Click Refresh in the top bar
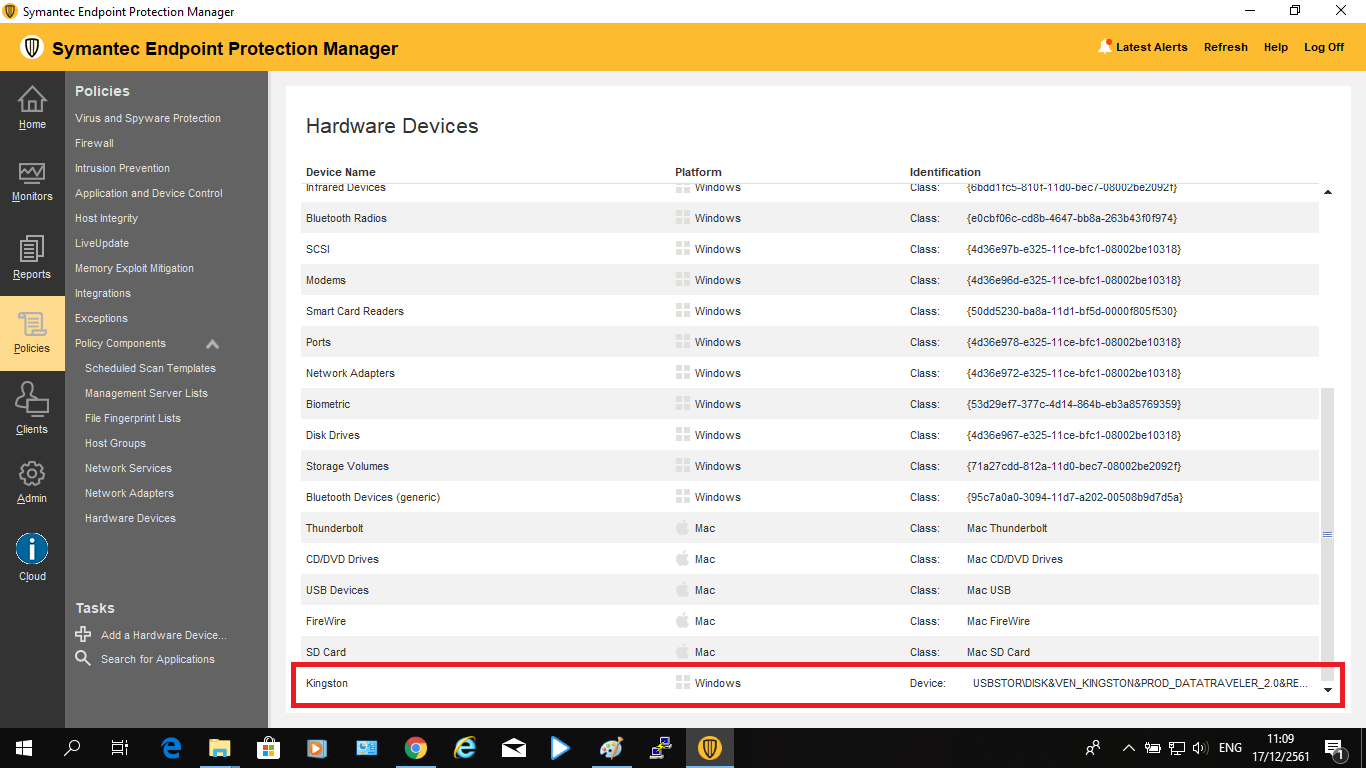This screenshot has height=768, width=1366. [x=1225, y=47]
